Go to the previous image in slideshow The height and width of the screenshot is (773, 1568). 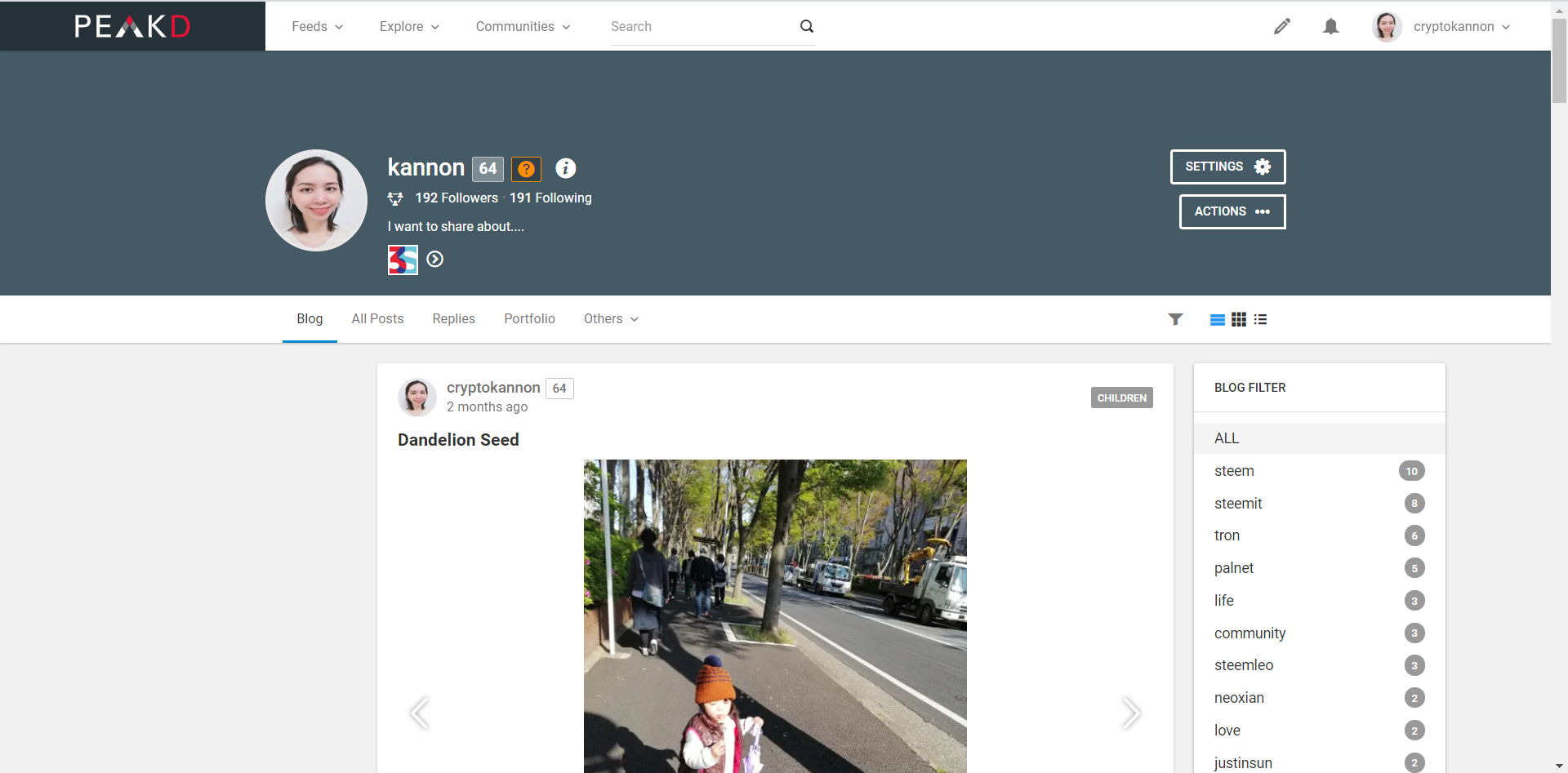click(420, 713)
